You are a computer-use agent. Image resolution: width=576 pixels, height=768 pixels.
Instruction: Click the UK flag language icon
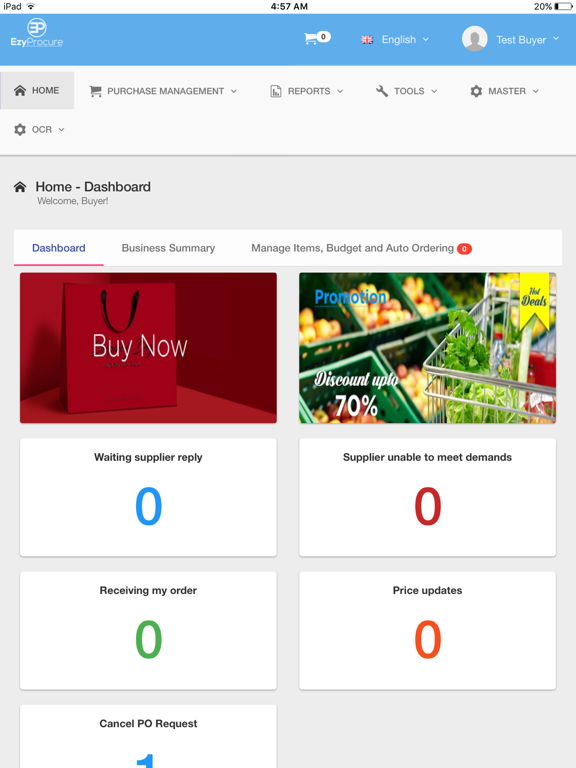point(367,40)
